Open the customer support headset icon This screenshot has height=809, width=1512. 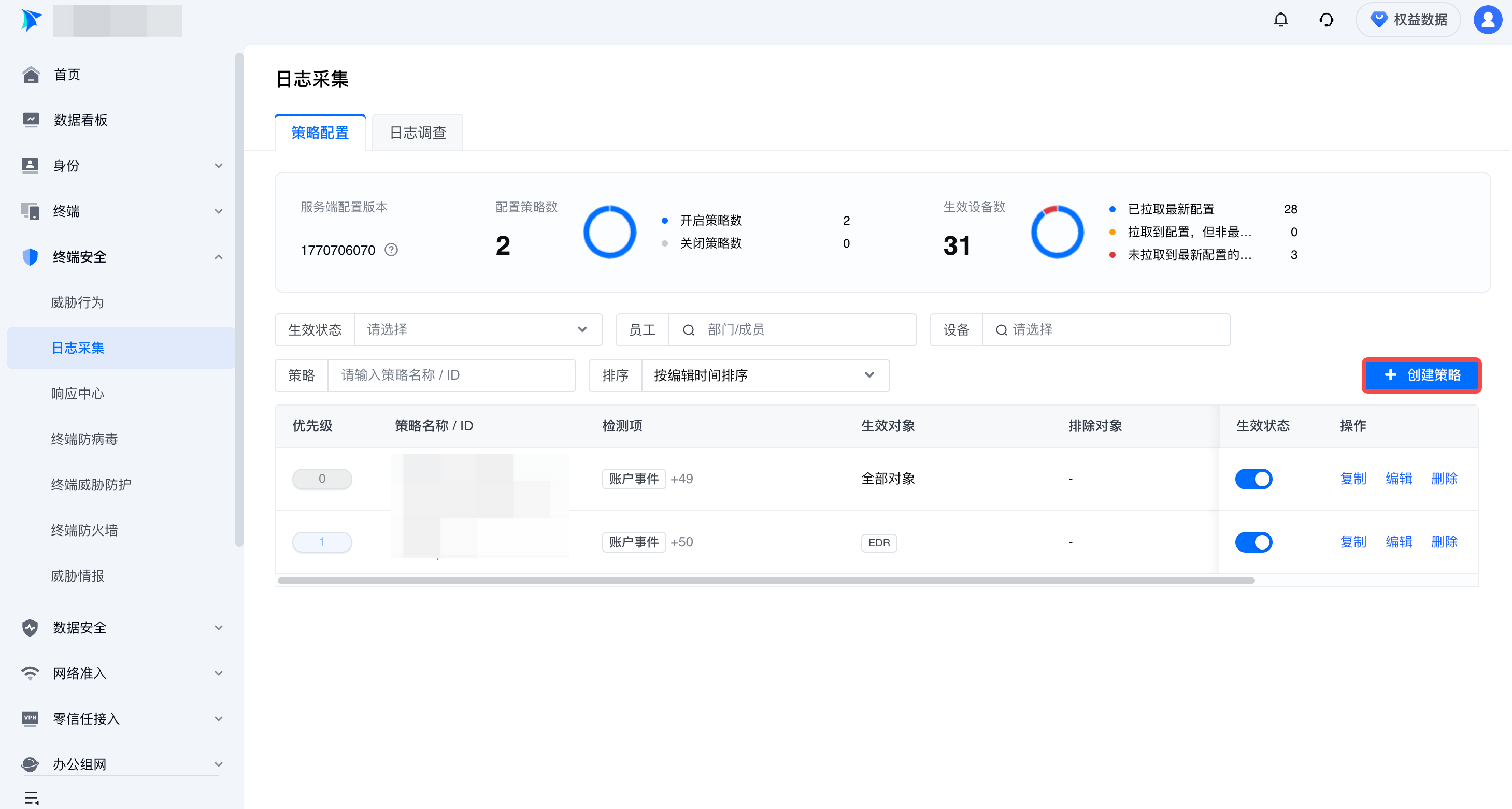(1326, 20)
